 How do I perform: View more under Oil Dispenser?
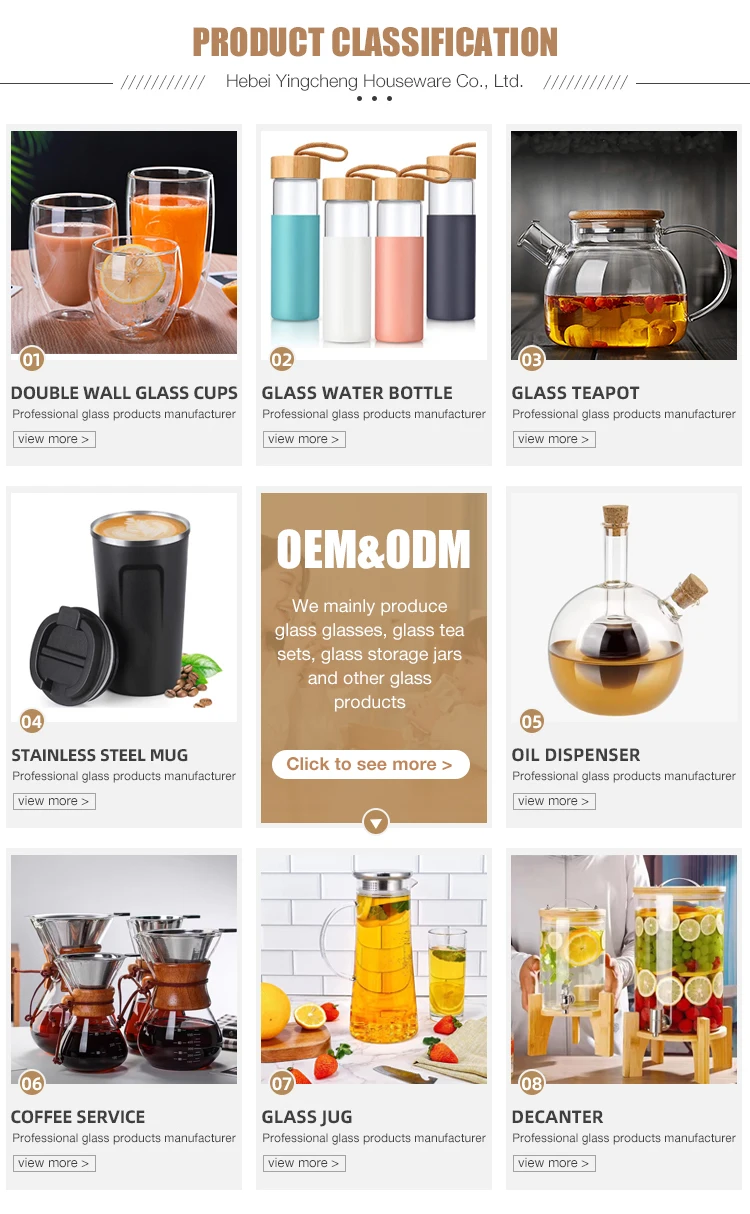pos(554,801)
